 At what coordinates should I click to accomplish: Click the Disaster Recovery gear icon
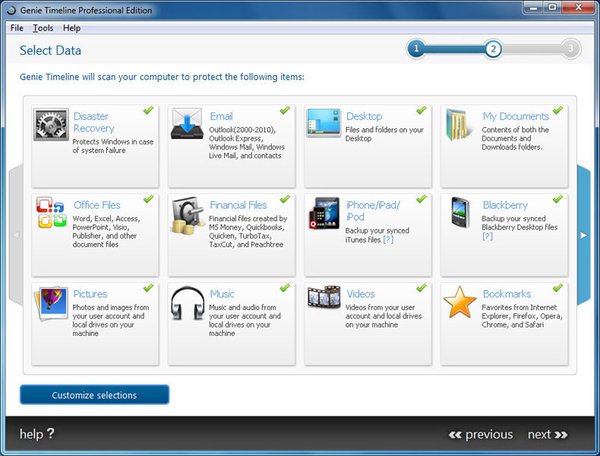pos(51,124)
